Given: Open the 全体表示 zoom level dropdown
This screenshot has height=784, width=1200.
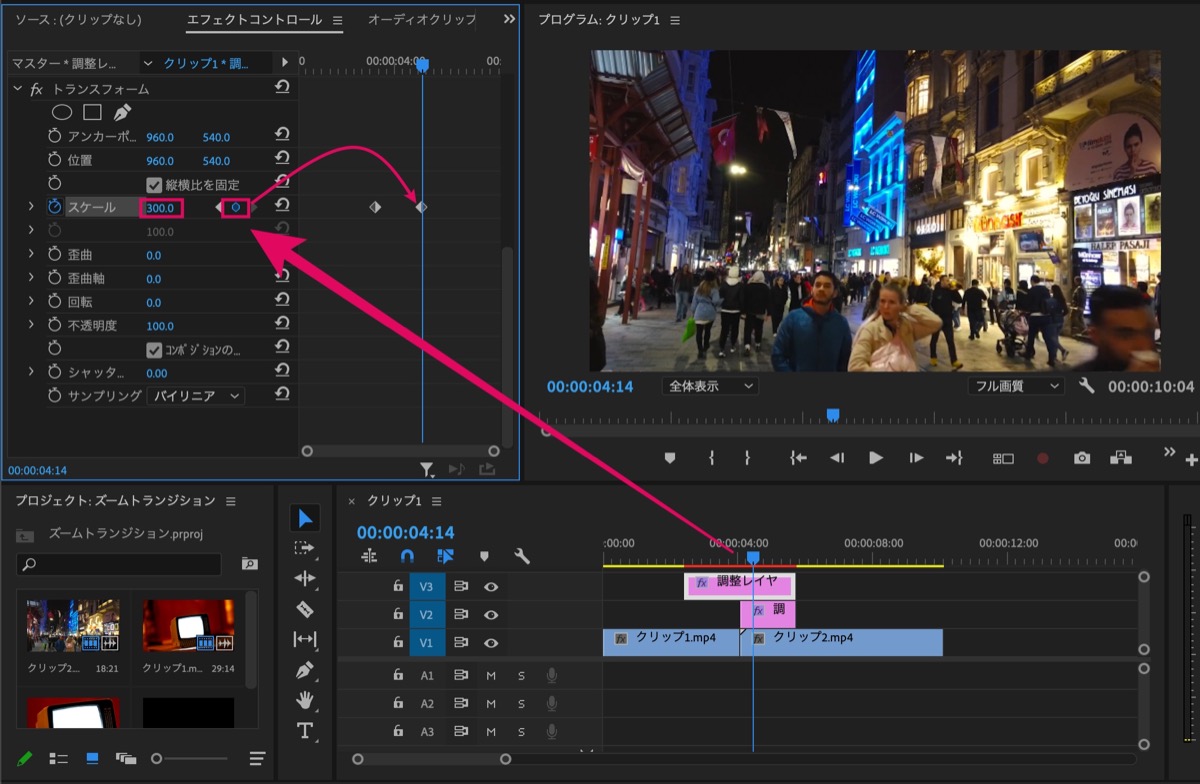Looking at the screenshot, I should [x=709, y=386].
